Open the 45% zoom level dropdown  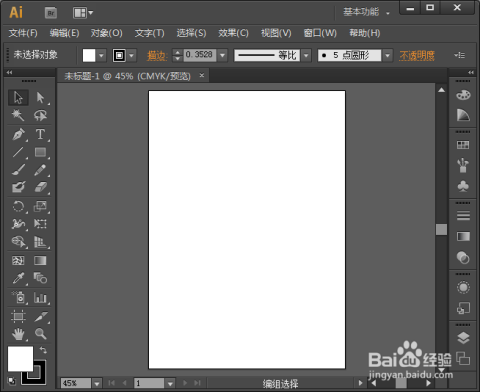[x=97, y=384]
